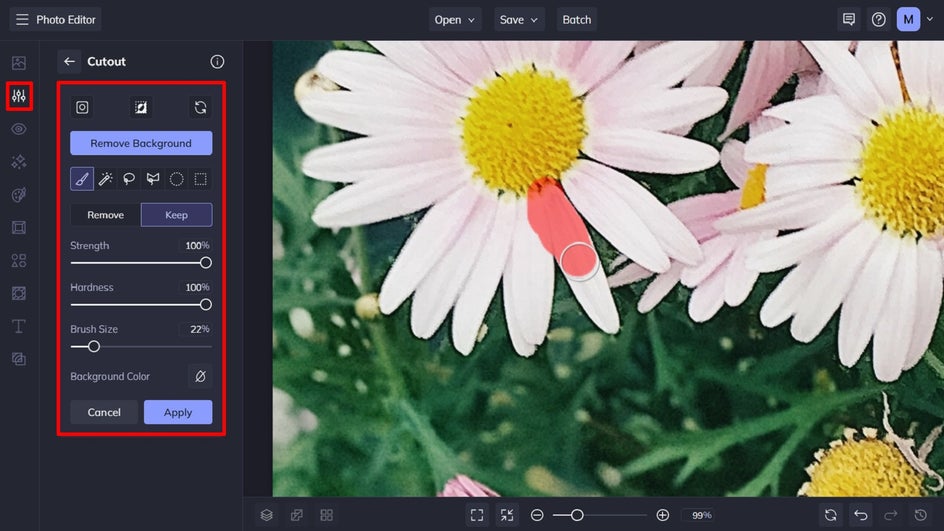Click the Brush Size 22% value field
The image size is (944, 531).
(196, 329)
